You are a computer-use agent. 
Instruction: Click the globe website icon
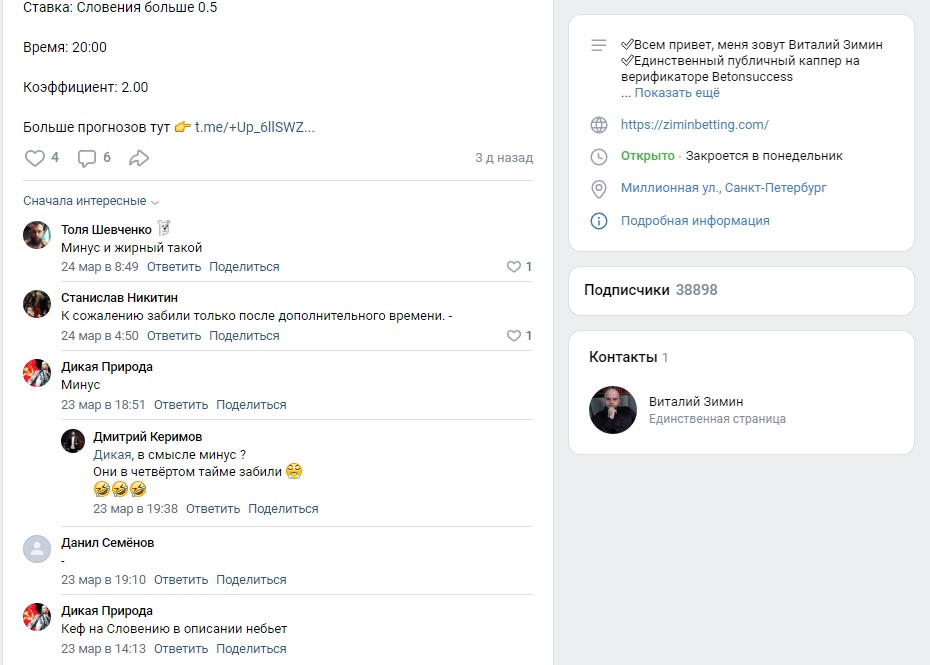[x=599, y=125]
